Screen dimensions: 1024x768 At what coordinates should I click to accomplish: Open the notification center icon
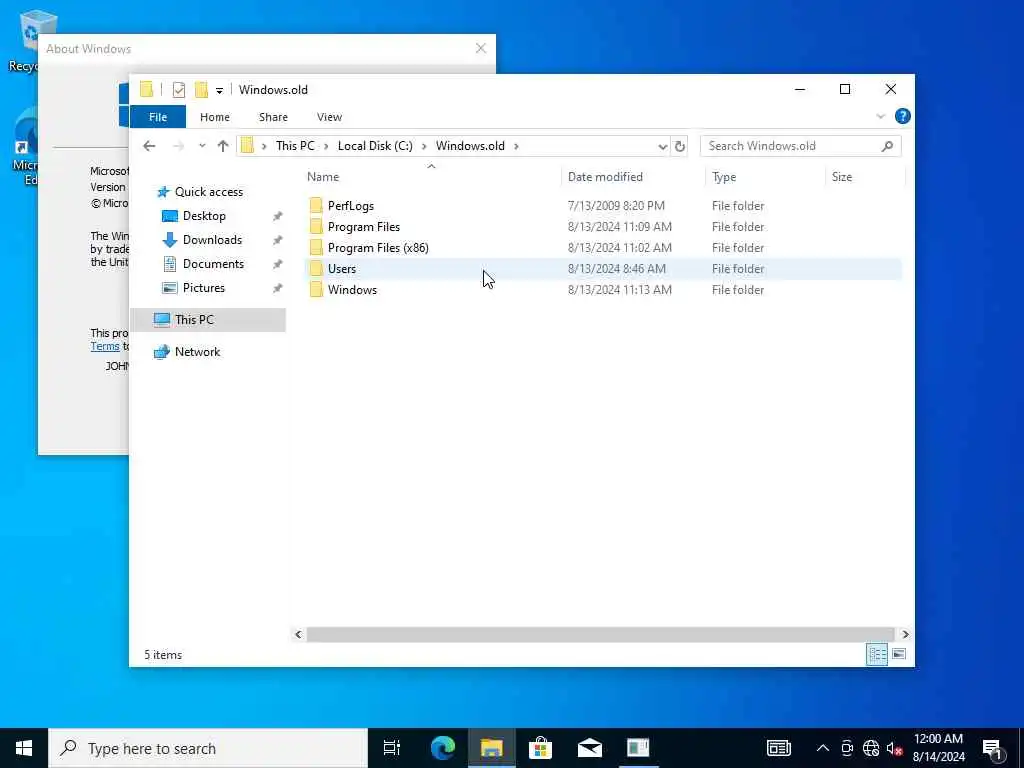click(992, 749)
